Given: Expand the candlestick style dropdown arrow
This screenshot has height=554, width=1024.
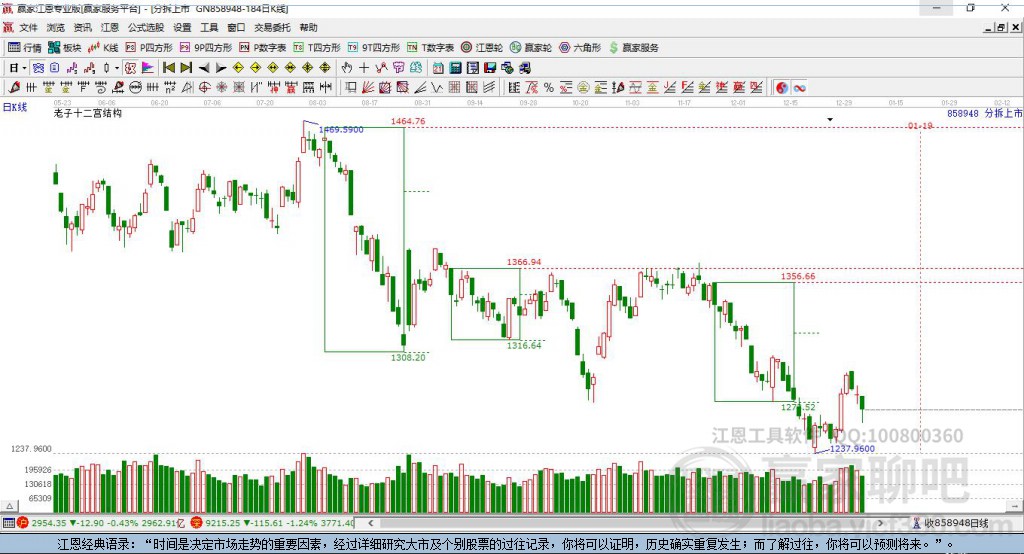Looking at the screenshot, I should pyautogui.click(x=117, y=68).
